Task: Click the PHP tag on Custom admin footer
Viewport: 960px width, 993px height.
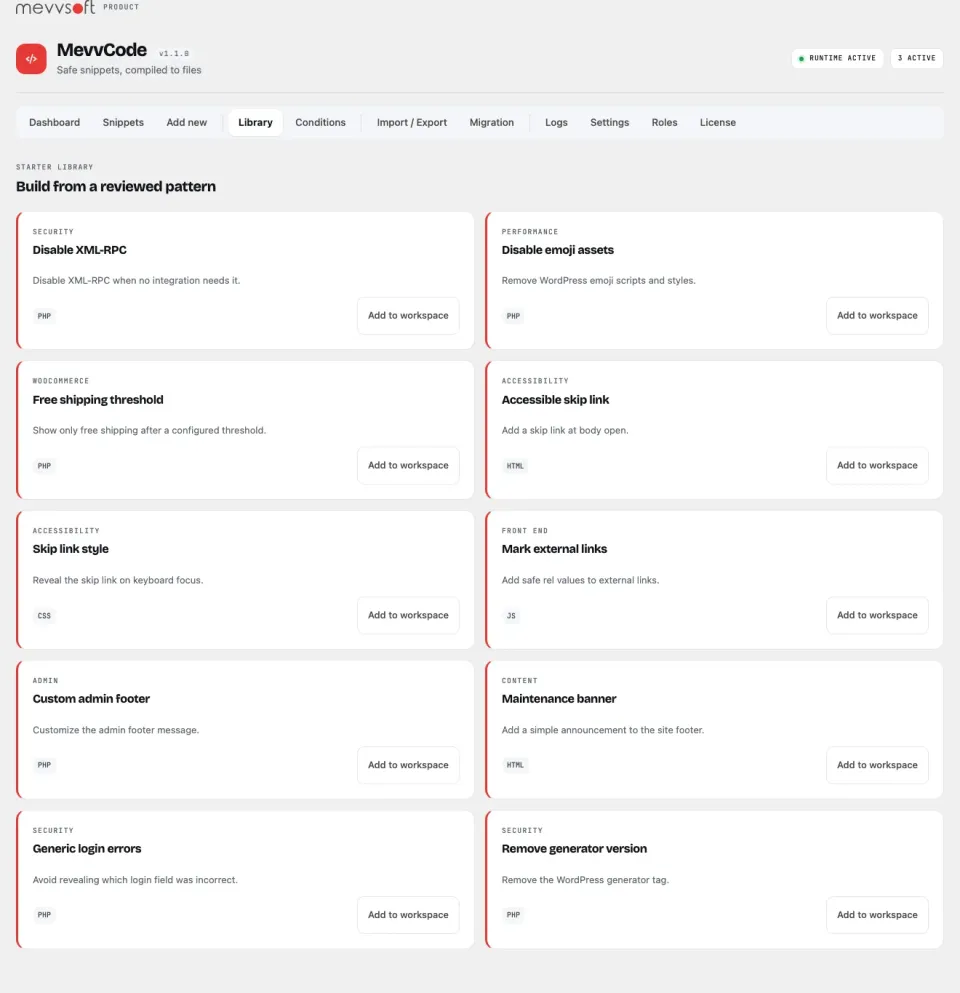Action: tap(44, 765)
